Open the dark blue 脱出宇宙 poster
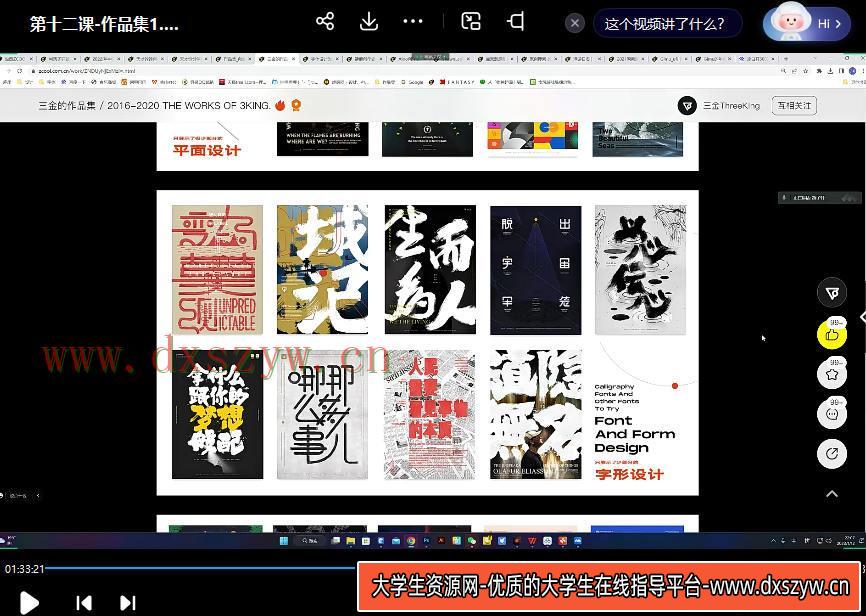Viewport: 866px width, 616px height. point(535,270)
